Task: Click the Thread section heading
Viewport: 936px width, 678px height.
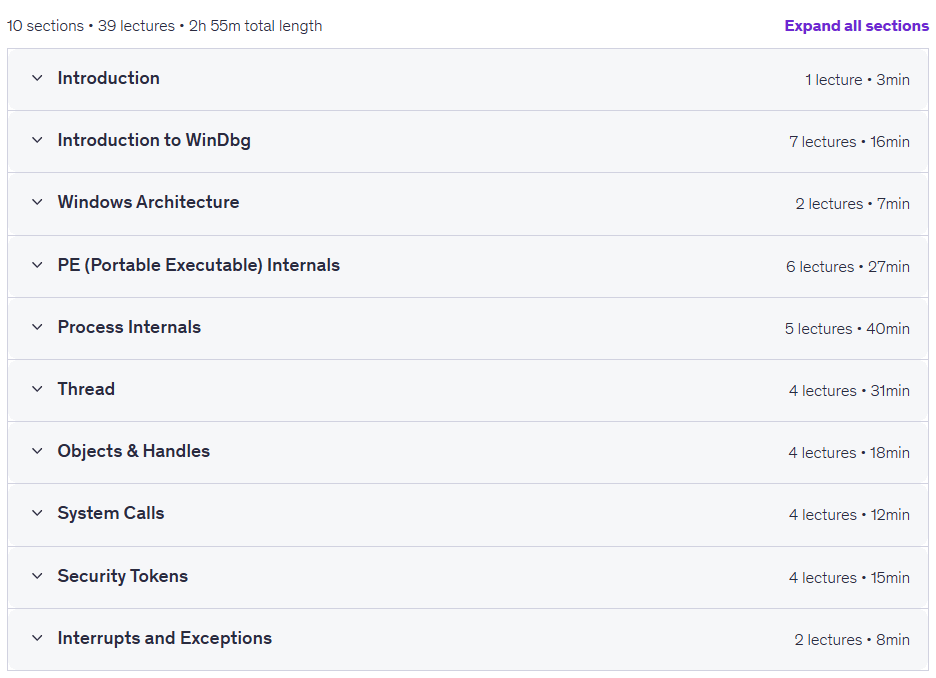Action: [86, 389]
